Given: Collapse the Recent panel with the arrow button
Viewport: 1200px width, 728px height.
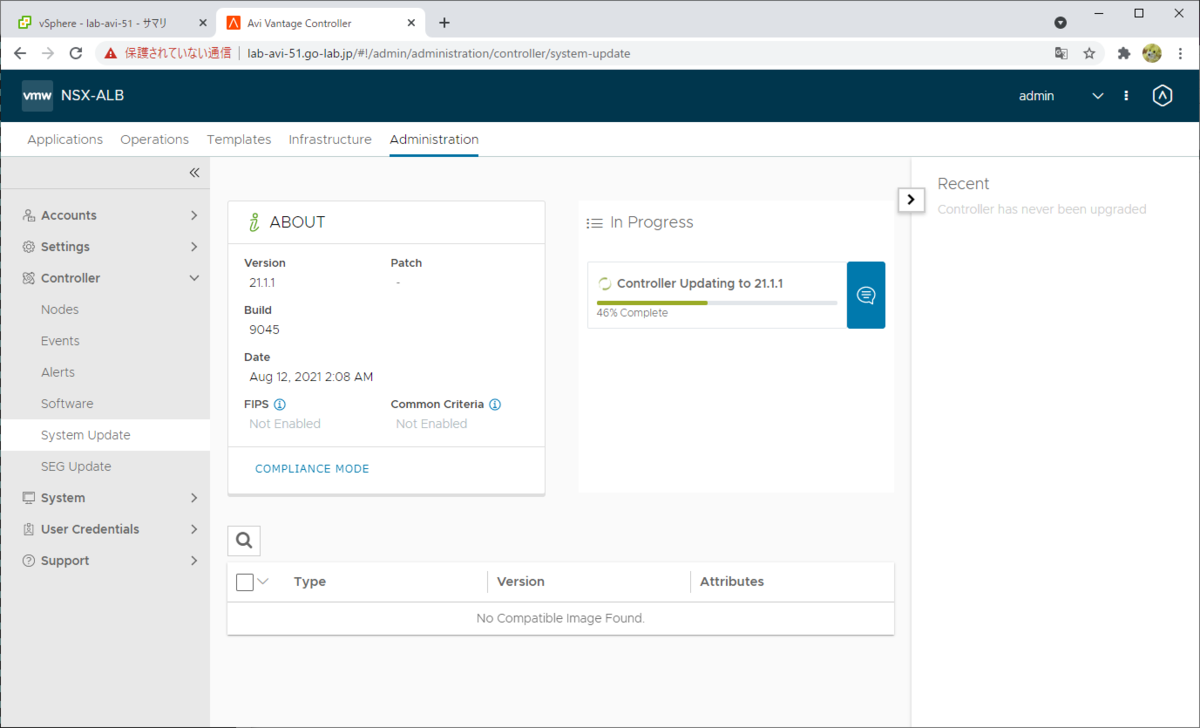Looking at the screenshot, I should coord(910,199).
